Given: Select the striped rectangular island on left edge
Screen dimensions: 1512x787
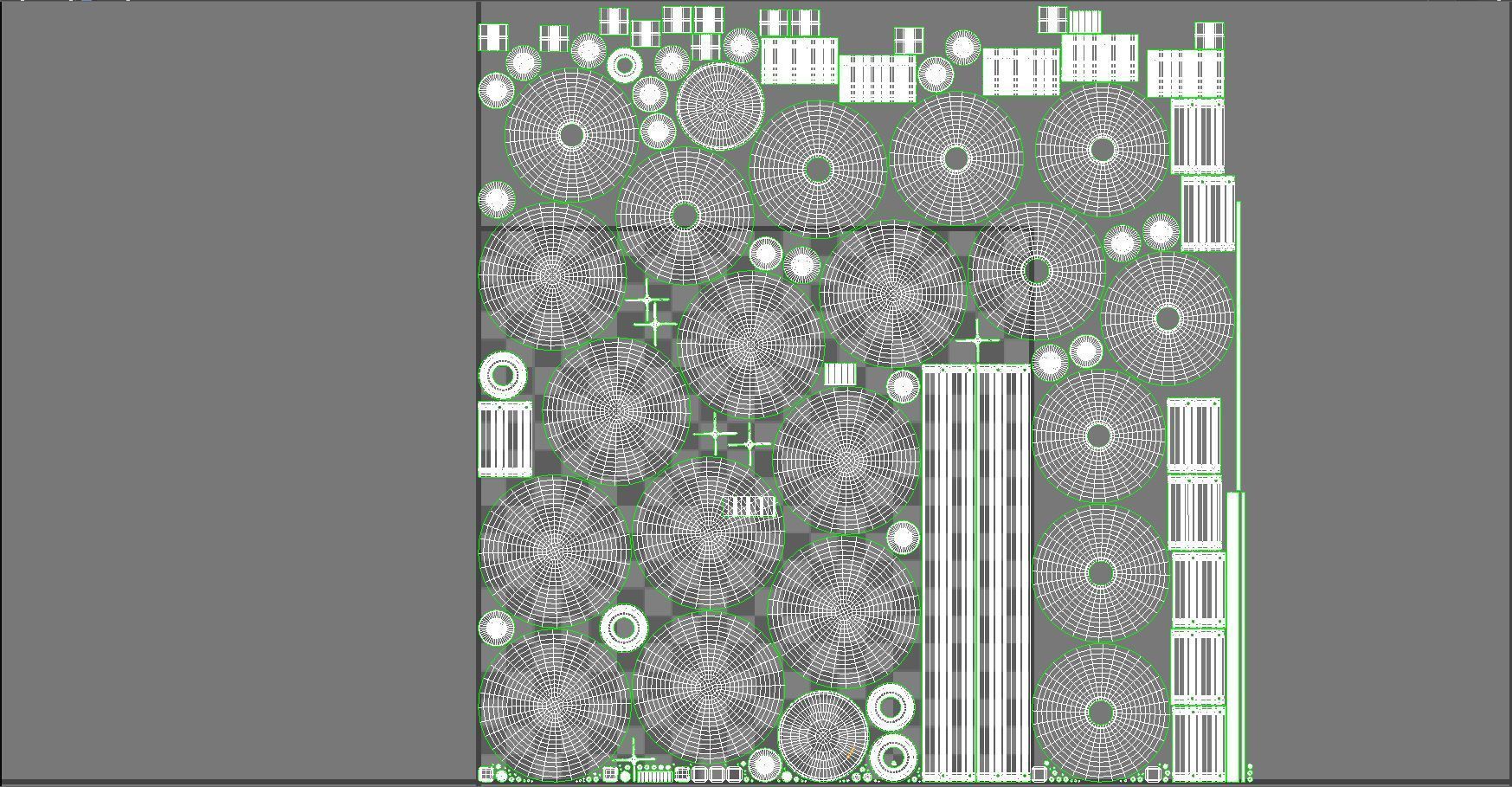Looking at the screenshot, I should [x=505, y=439].
